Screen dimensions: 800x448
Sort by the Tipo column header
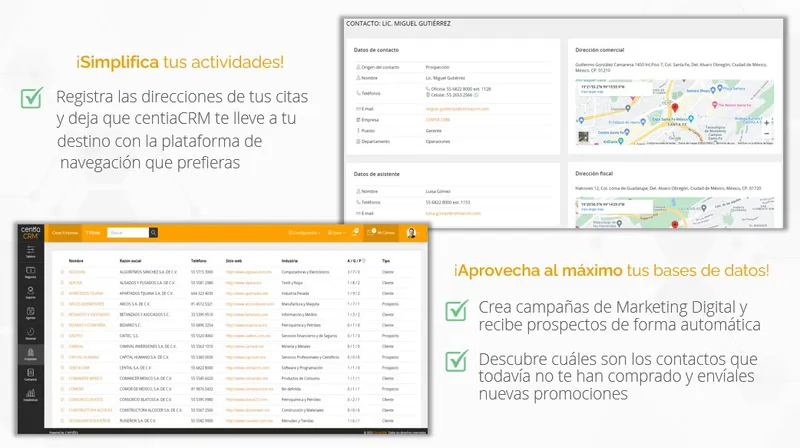386,261
